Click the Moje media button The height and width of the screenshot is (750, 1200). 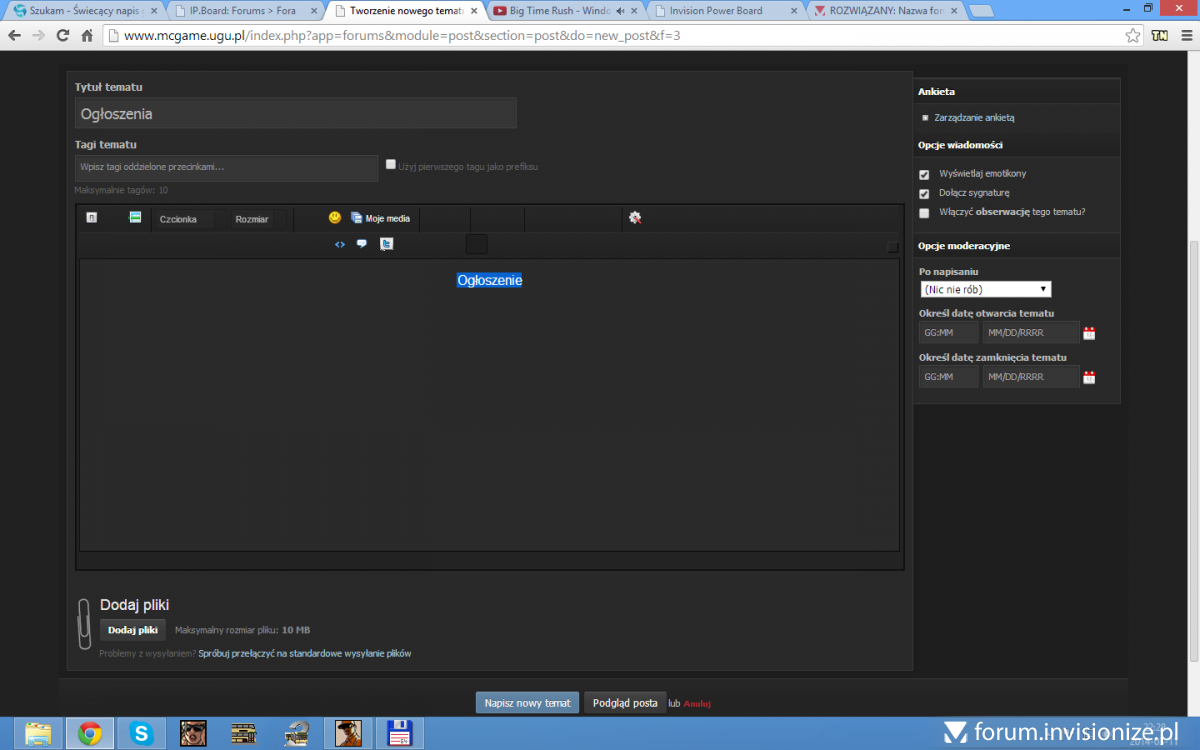(380, 218)
